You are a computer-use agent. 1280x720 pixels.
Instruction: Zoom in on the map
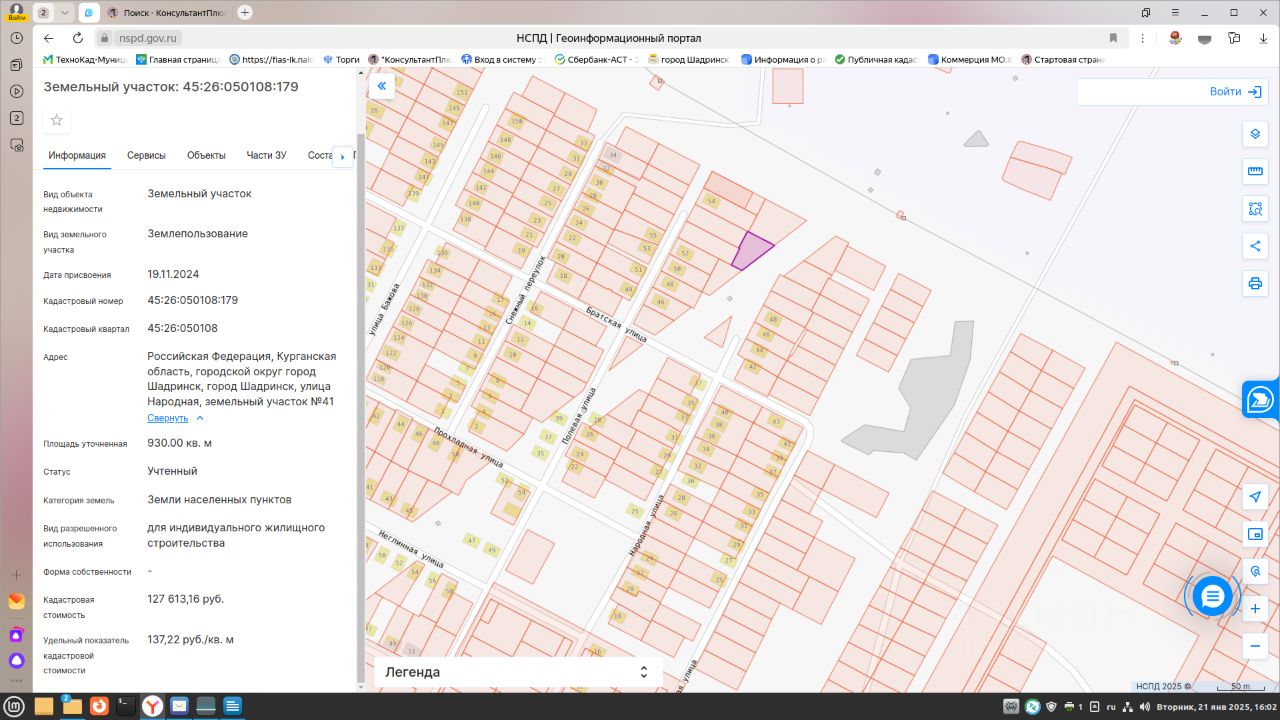click(1255, 608)
